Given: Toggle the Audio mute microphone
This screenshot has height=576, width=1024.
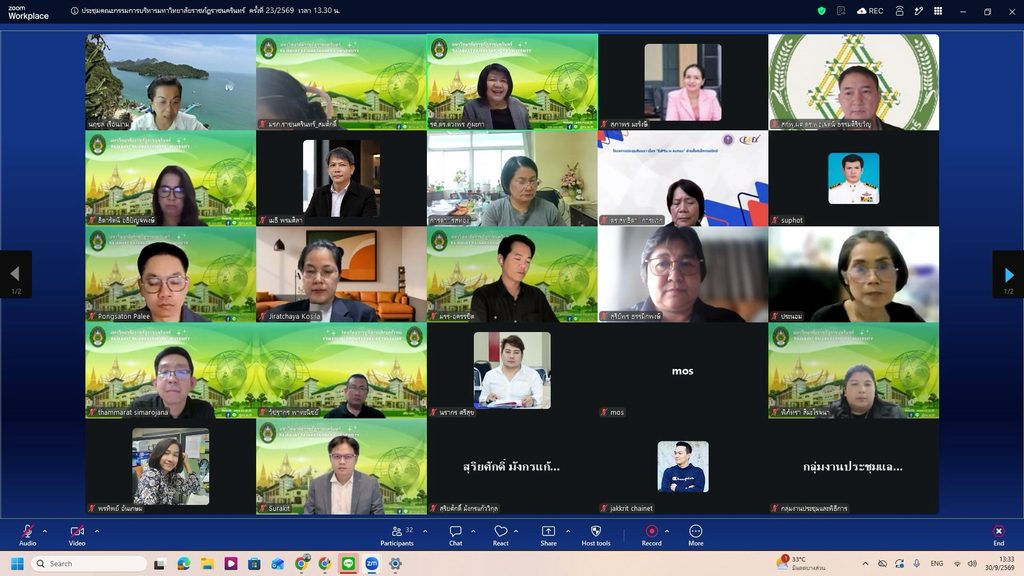Looking at the screenshot, I should (27, 535).
